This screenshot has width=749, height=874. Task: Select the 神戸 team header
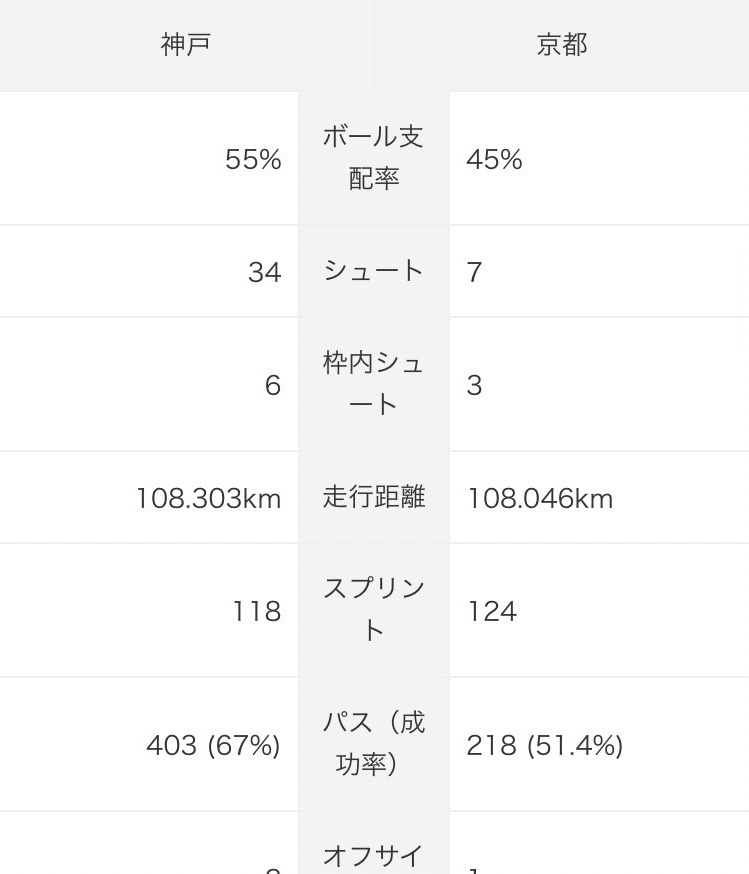pos(186,45)
